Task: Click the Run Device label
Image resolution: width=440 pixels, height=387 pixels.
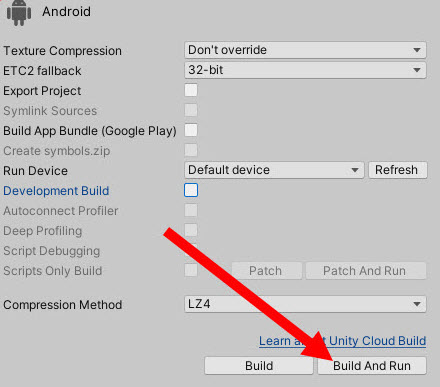Action: [35, 171]
